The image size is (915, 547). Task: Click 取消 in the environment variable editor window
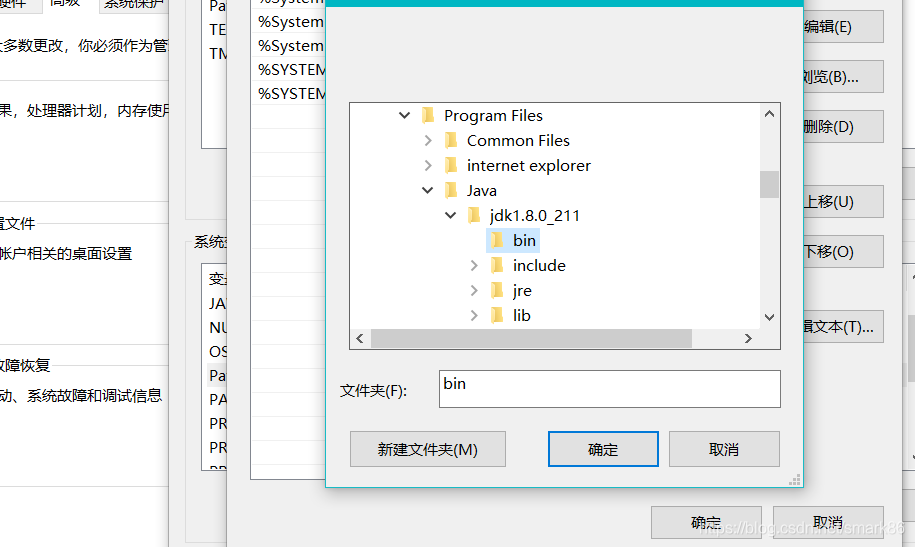click(828, 522)
